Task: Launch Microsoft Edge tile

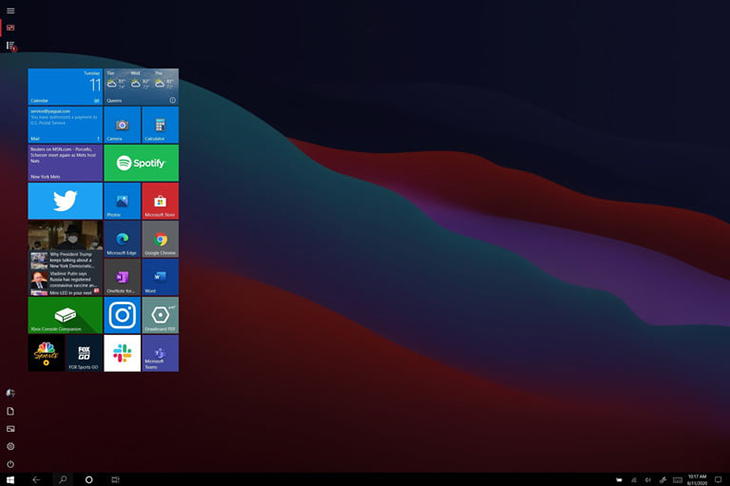Action: (x=122, y=239)
